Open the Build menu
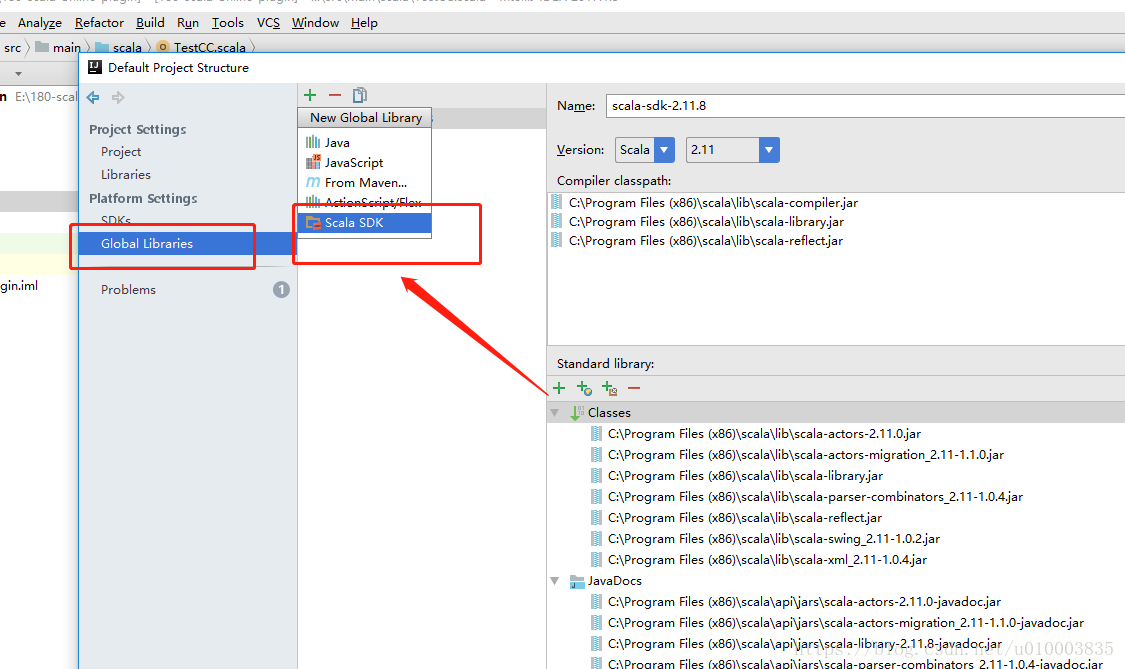Image resolution: width=1125 pixels, height=669 pixels. click(150, 23)
